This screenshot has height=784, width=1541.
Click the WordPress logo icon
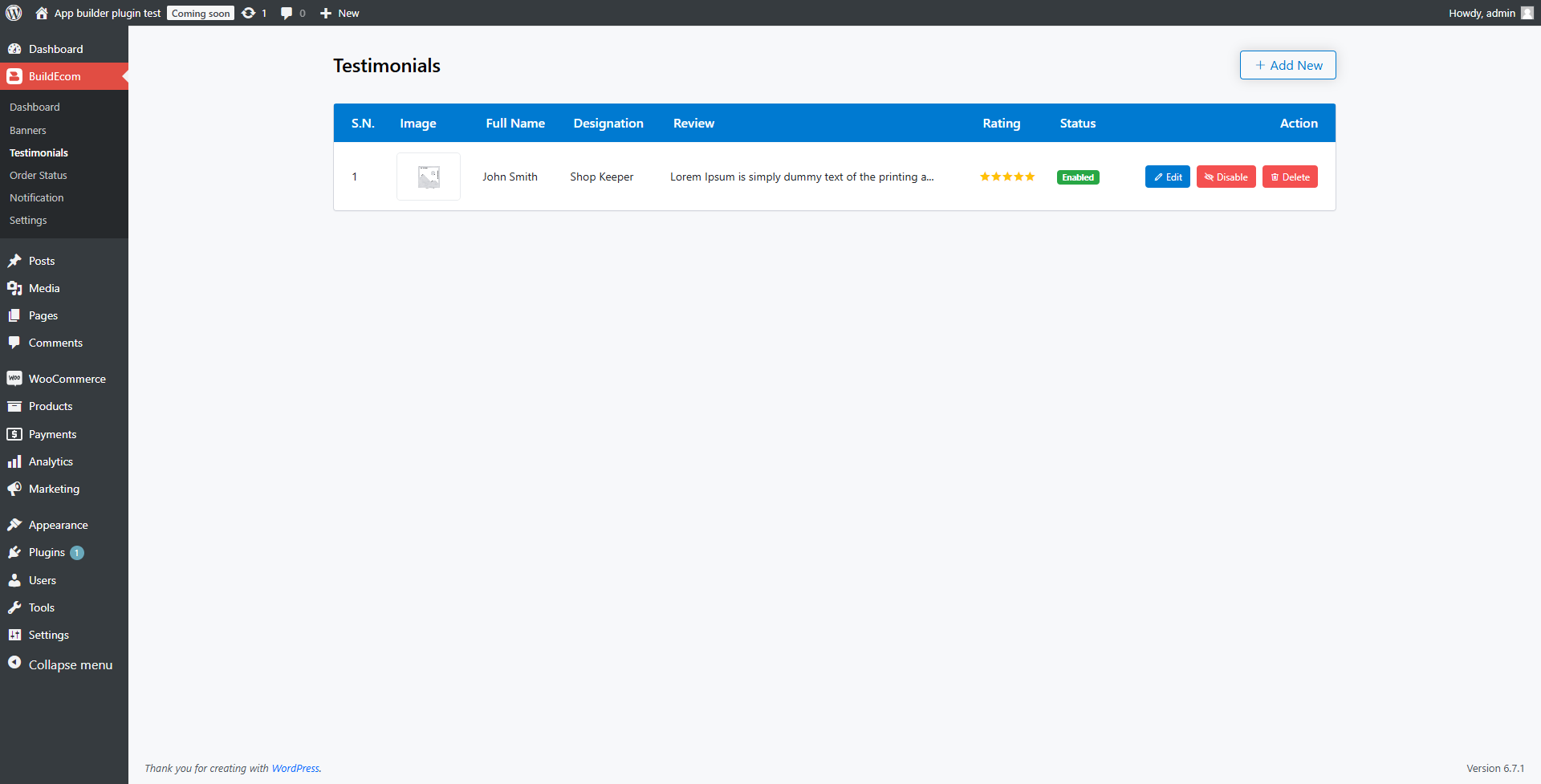pos(14,13)
